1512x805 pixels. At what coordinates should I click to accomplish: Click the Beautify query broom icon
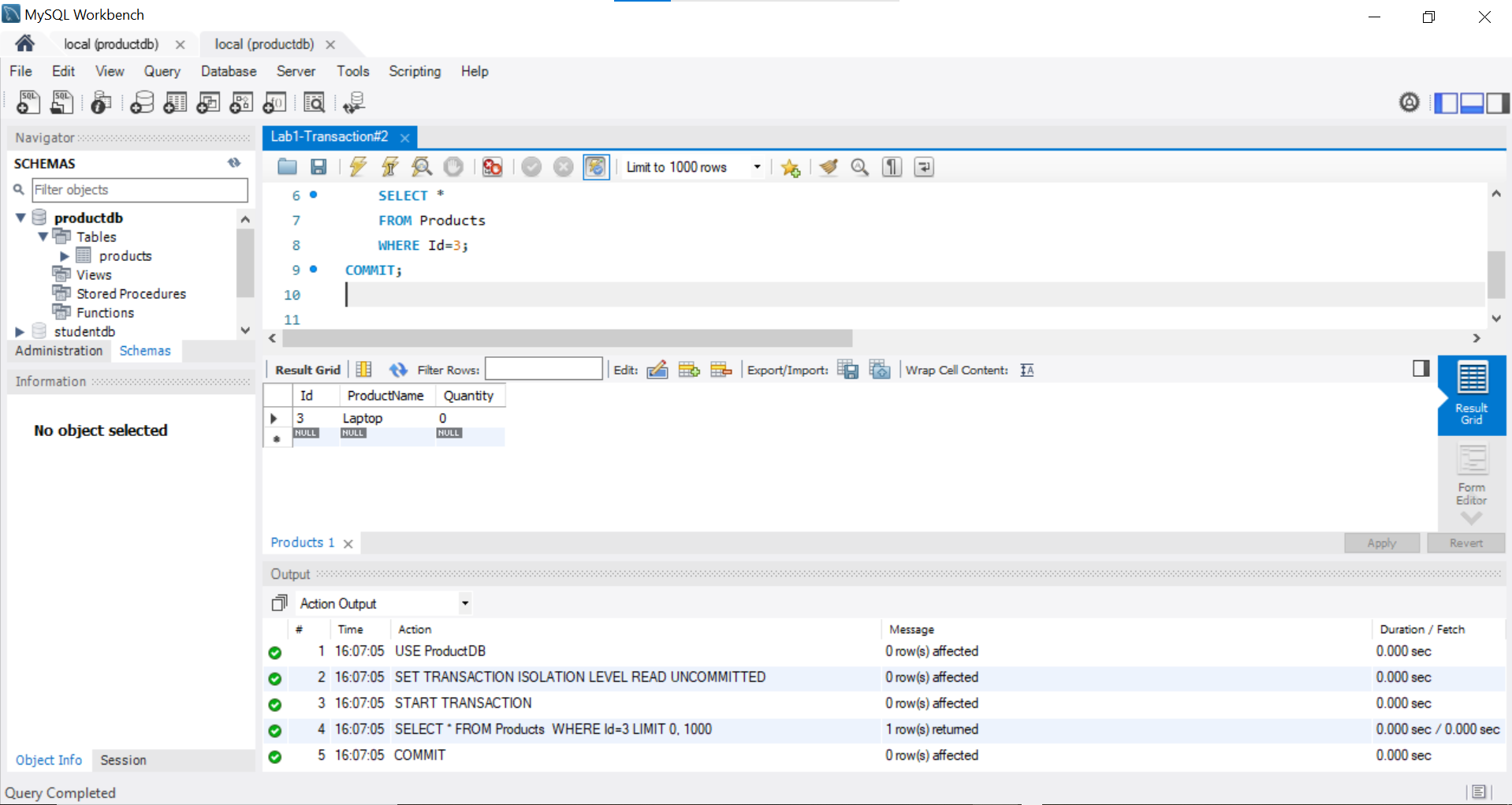(828, 166)
